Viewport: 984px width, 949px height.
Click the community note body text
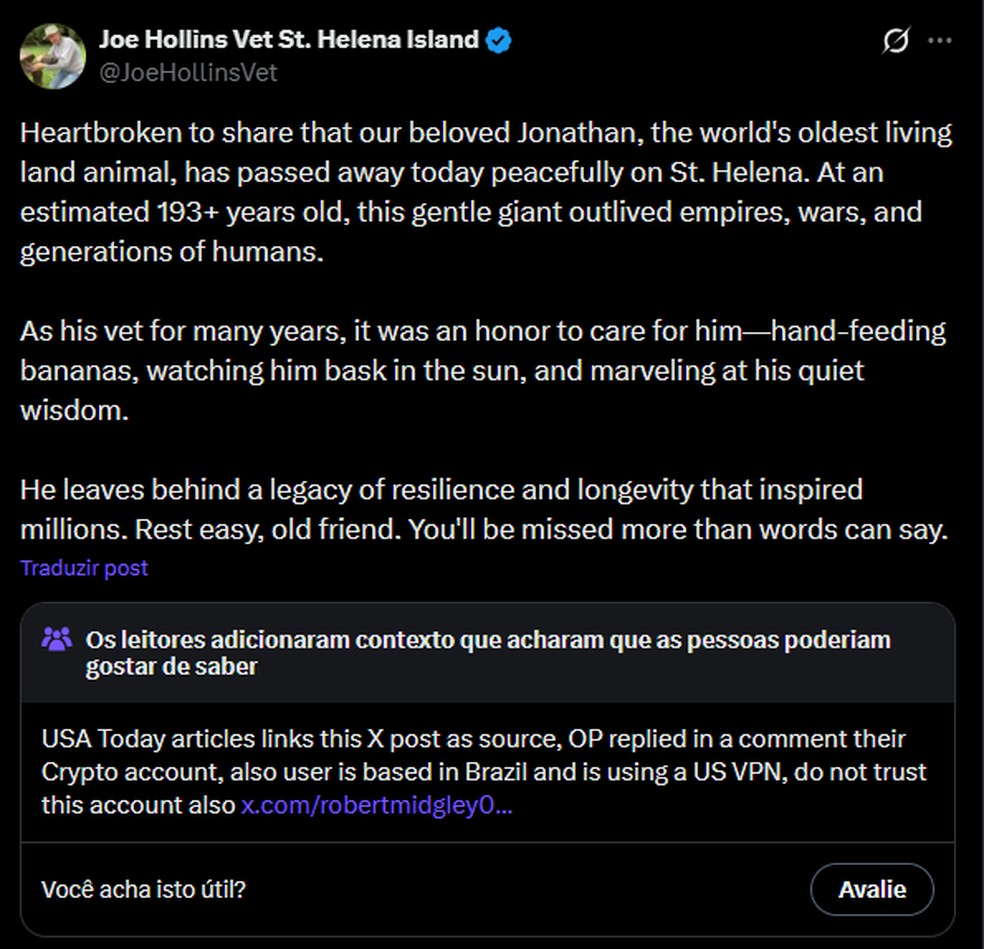click(483, 772)
